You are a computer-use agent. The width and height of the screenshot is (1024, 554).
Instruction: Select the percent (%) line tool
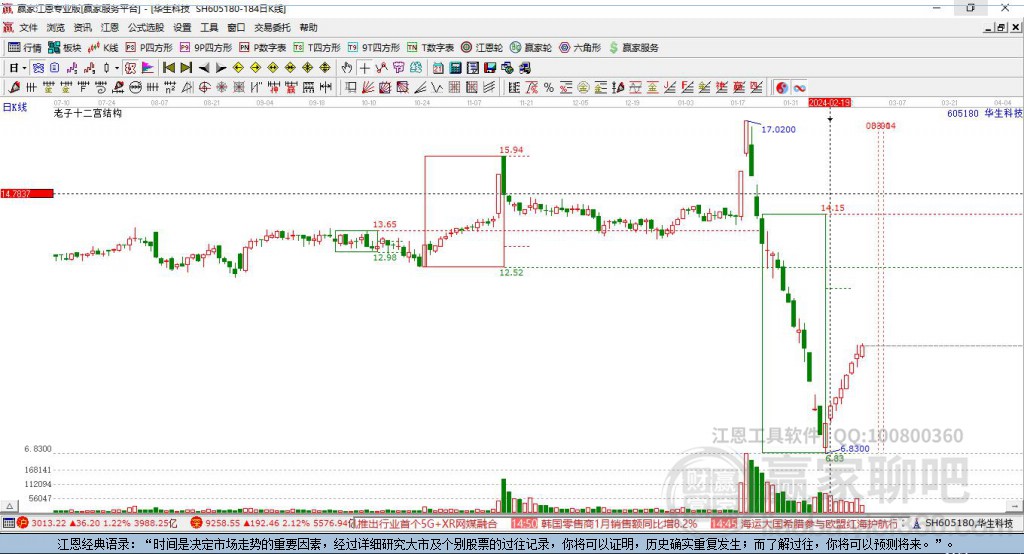point(549,88)
